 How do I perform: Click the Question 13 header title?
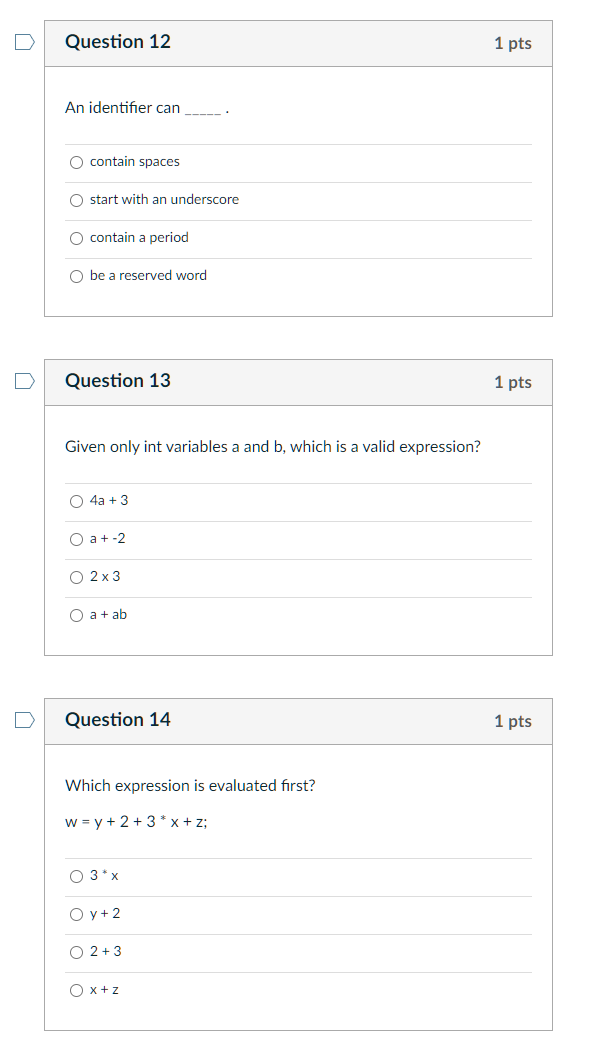tap(117, 381)
